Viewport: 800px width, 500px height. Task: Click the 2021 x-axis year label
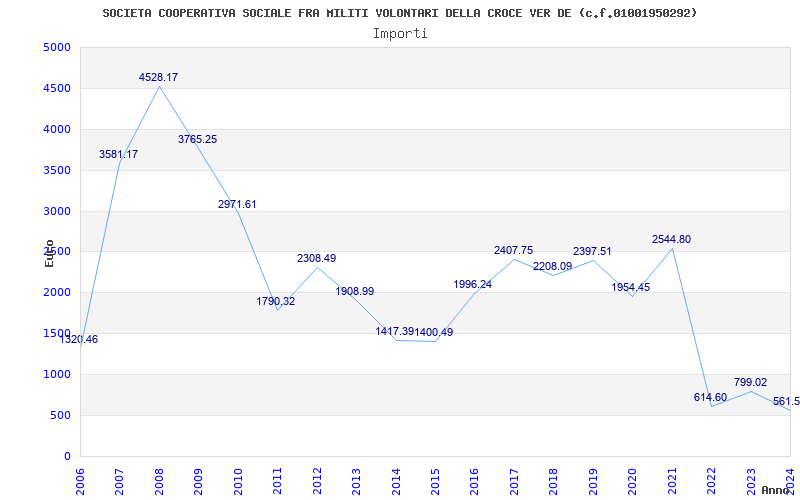tap(672, 482)
